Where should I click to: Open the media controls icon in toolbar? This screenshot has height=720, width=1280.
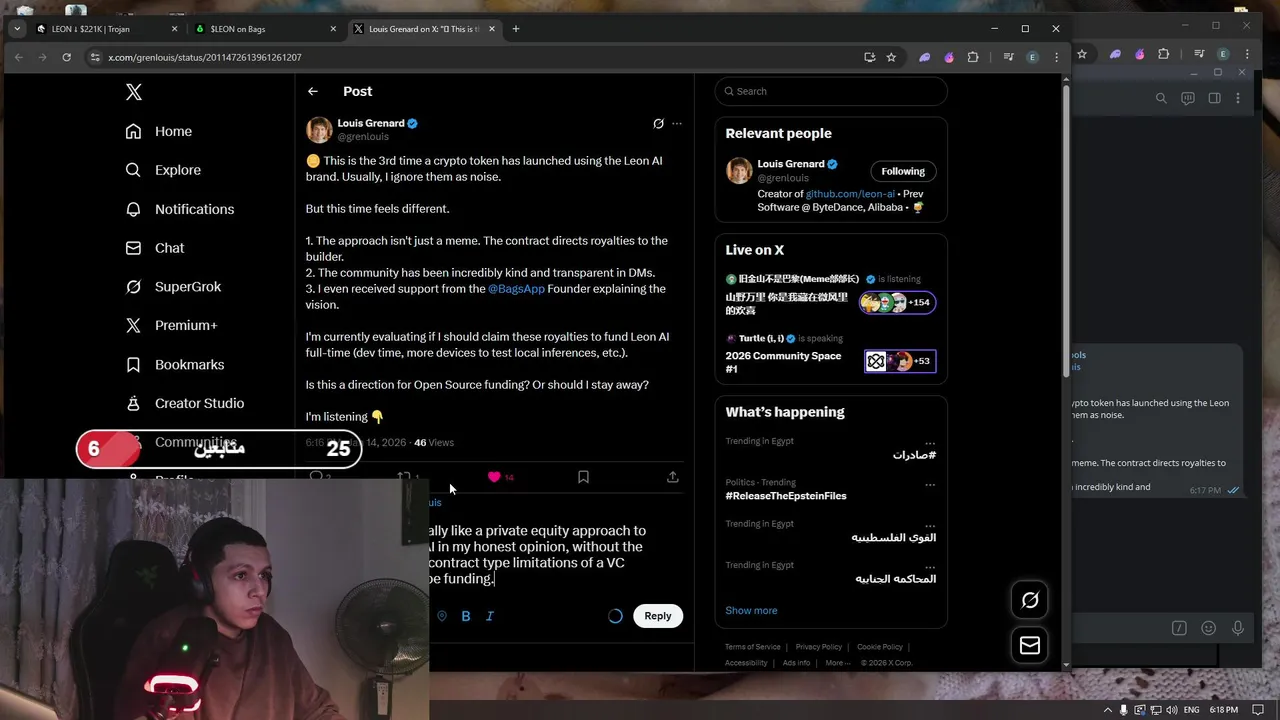point(1009,57)
